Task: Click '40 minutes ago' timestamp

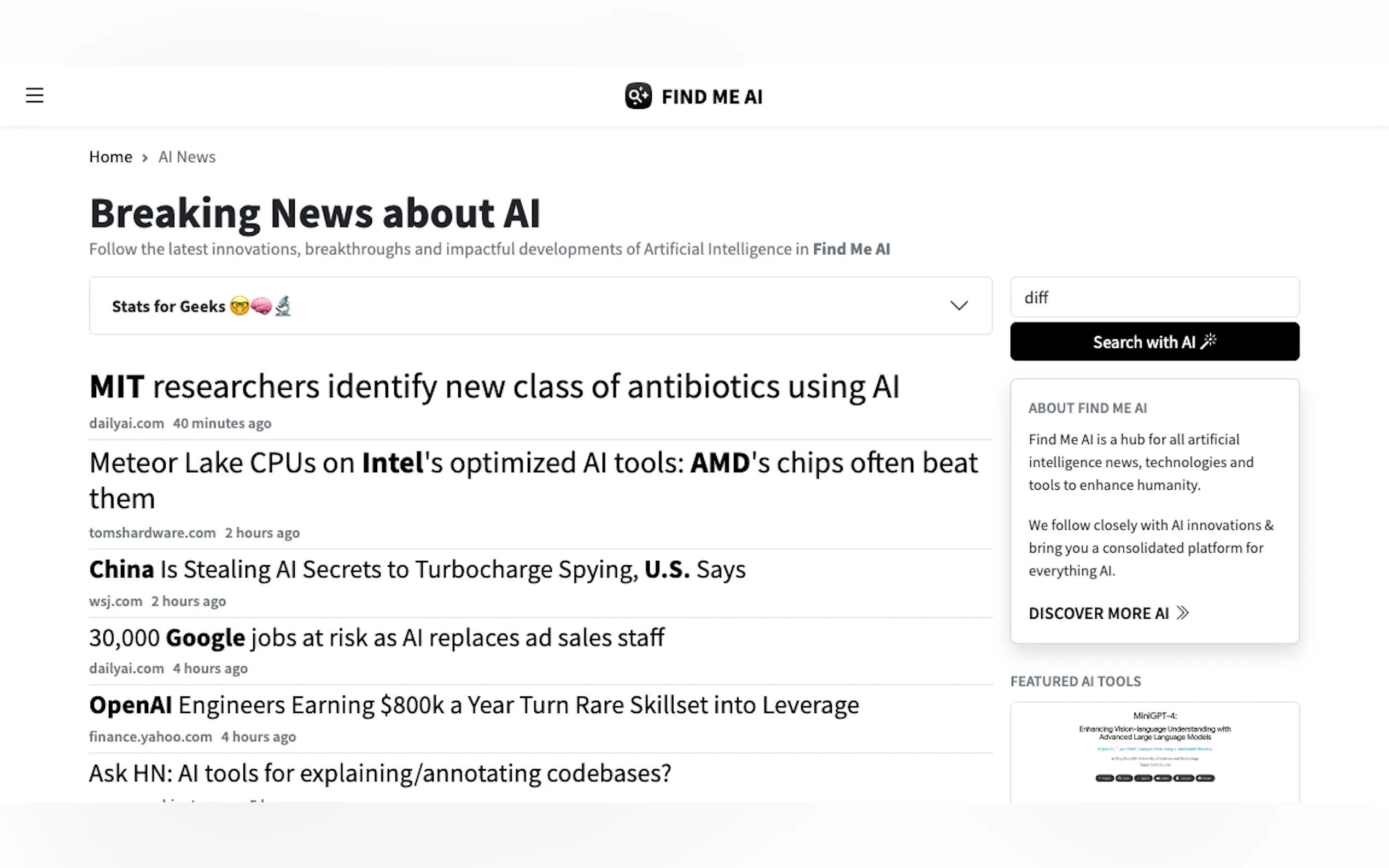Action: pyautogui.click(x=221, y=423)
